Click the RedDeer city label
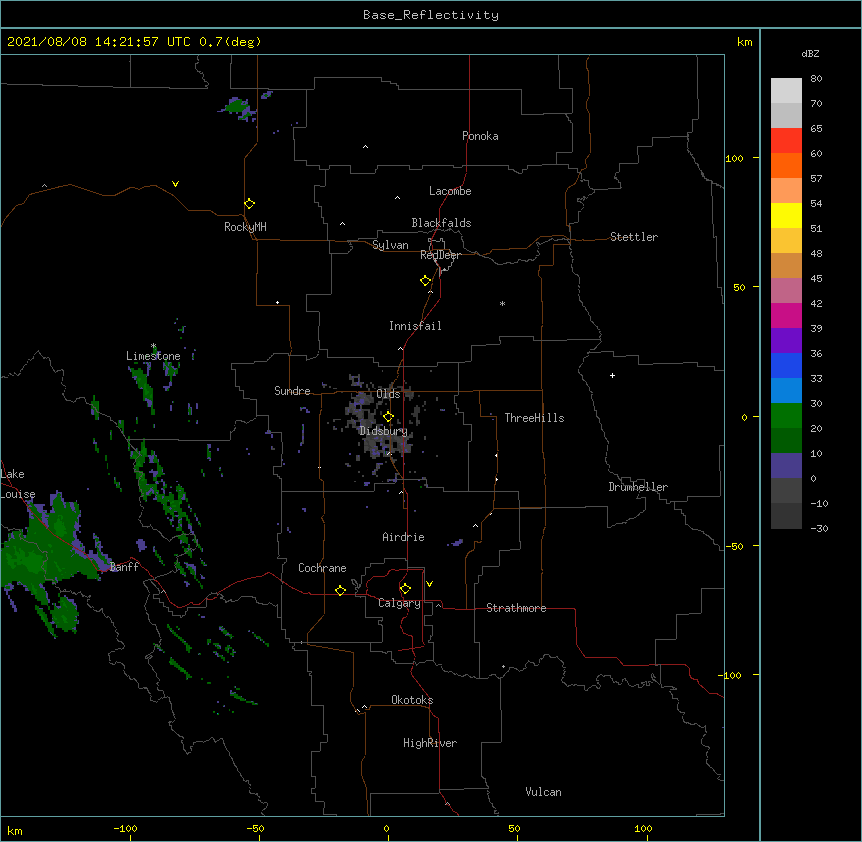This screenshot has width=862, height=842. coord(440,255)
